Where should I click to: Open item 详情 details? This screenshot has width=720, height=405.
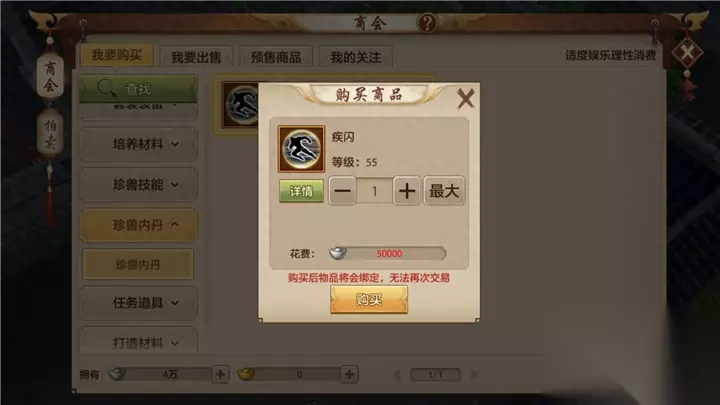(x=301, y=191)
